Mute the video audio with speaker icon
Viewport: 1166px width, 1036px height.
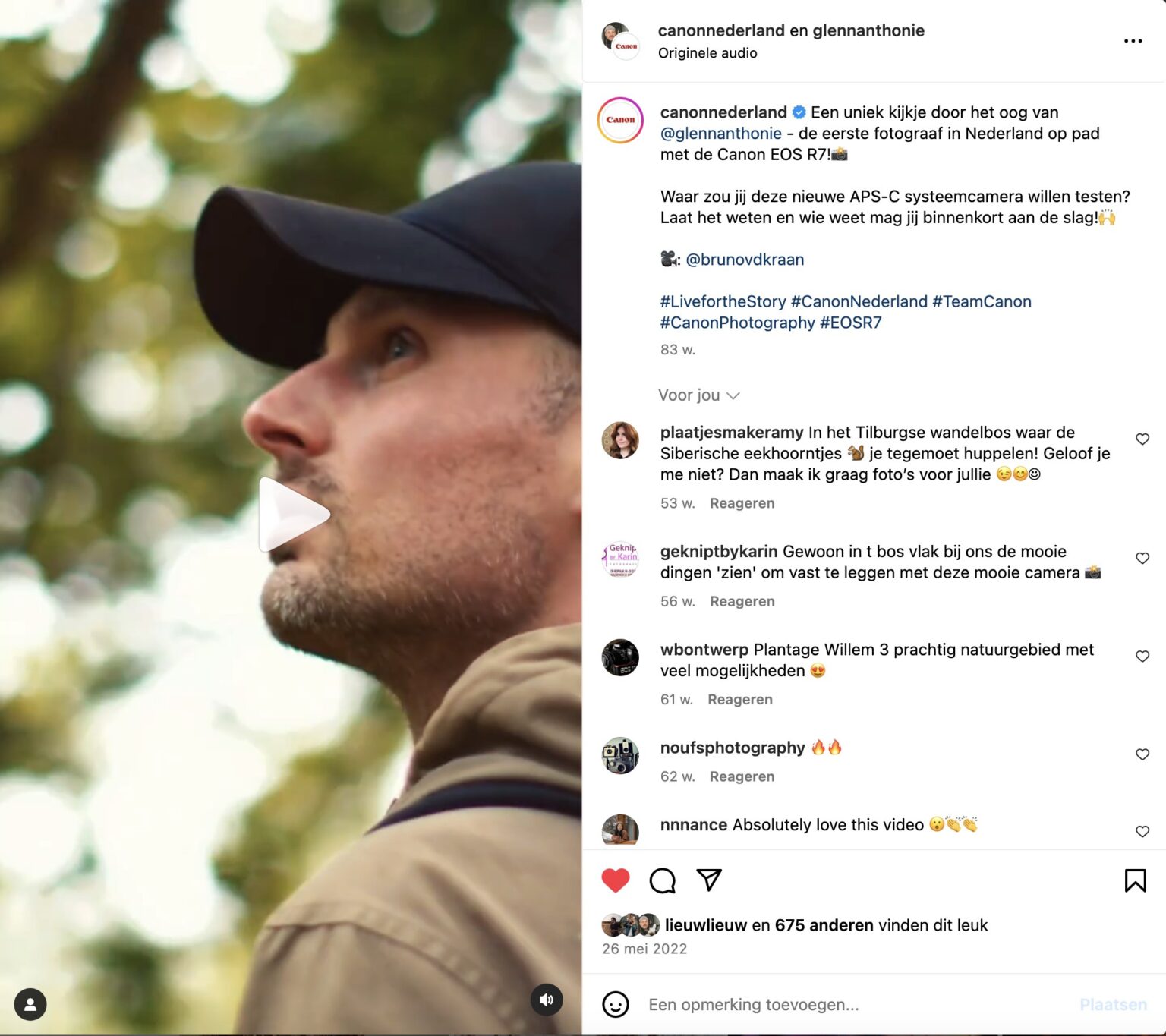point(547,1000)
